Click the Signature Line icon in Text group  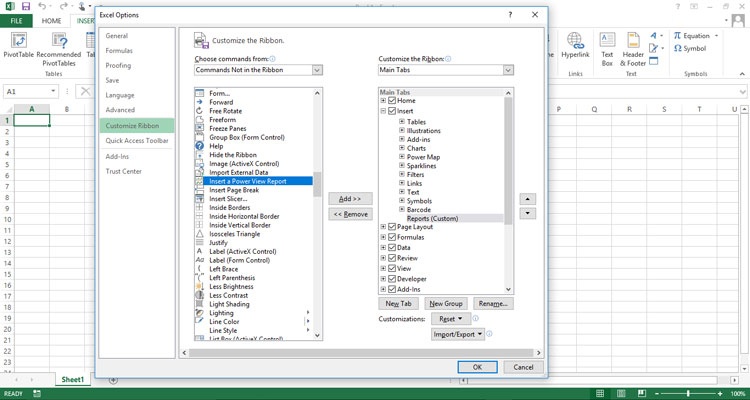pyautogui.click(x=653, y=48)
